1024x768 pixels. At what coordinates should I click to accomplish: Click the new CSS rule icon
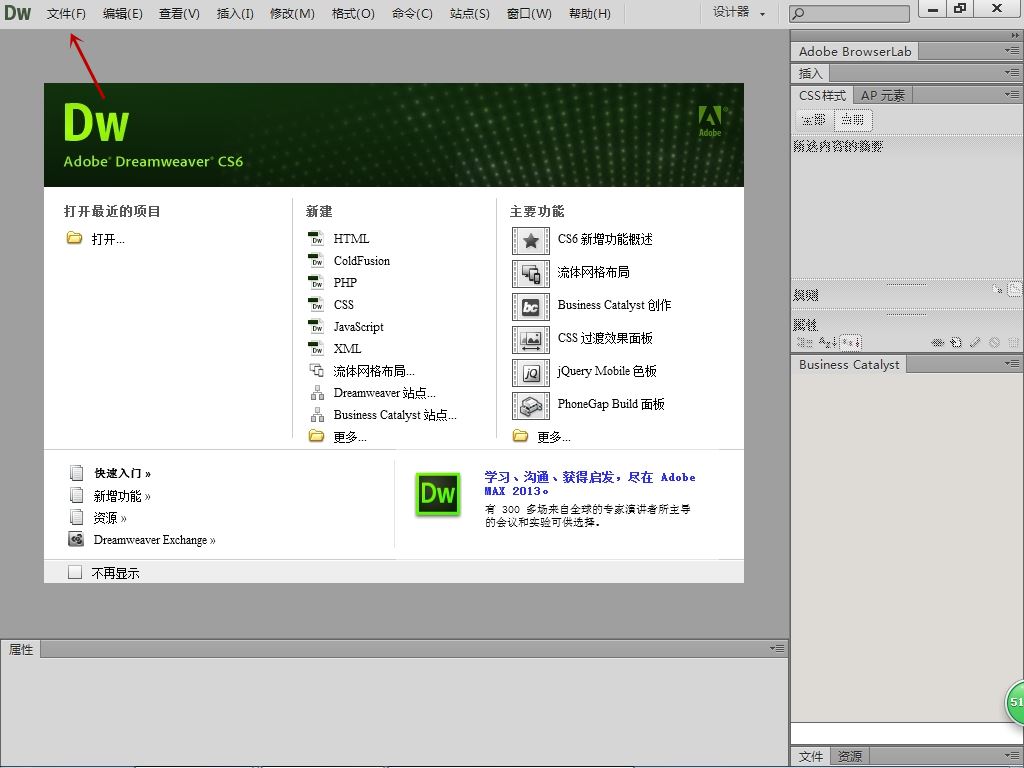[x=956, y=342]
